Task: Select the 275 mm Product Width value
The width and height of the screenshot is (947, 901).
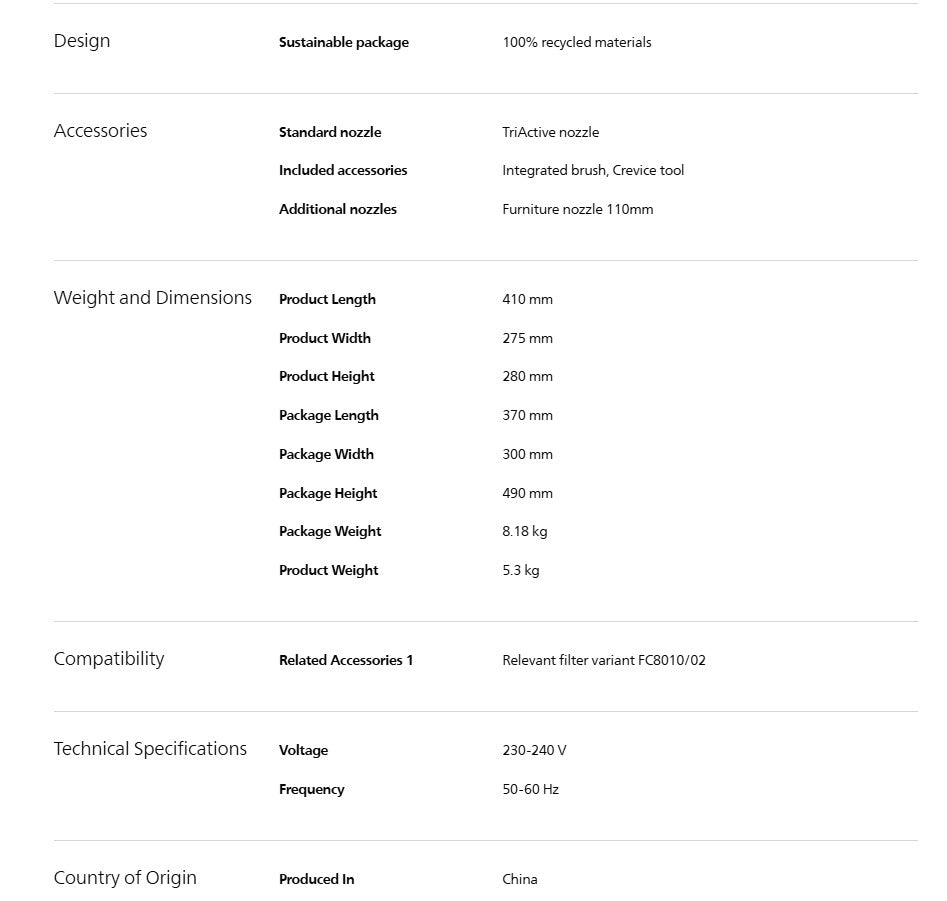Action: point(527,338)
